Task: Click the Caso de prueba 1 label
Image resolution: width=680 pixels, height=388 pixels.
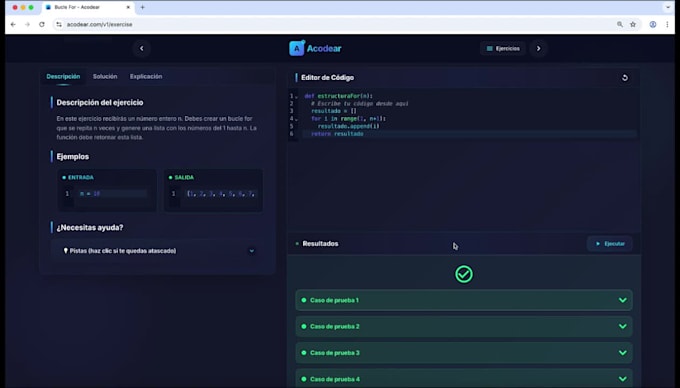Action: pos(334,300)
